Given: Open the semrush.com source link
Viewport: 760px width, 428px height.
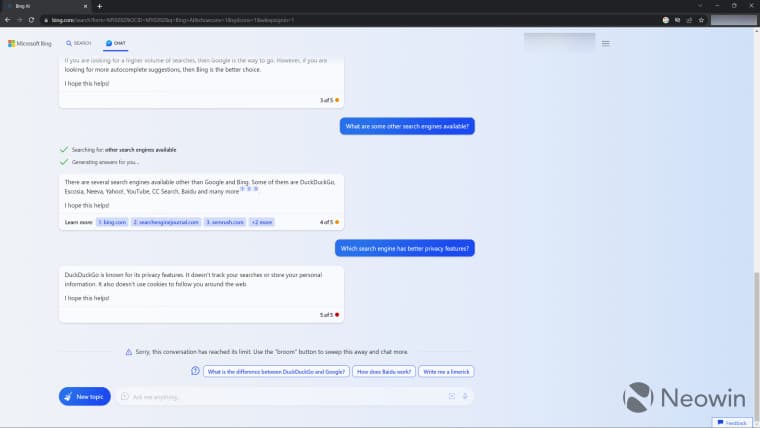Looking at the screenshot, I should [225, 222].
